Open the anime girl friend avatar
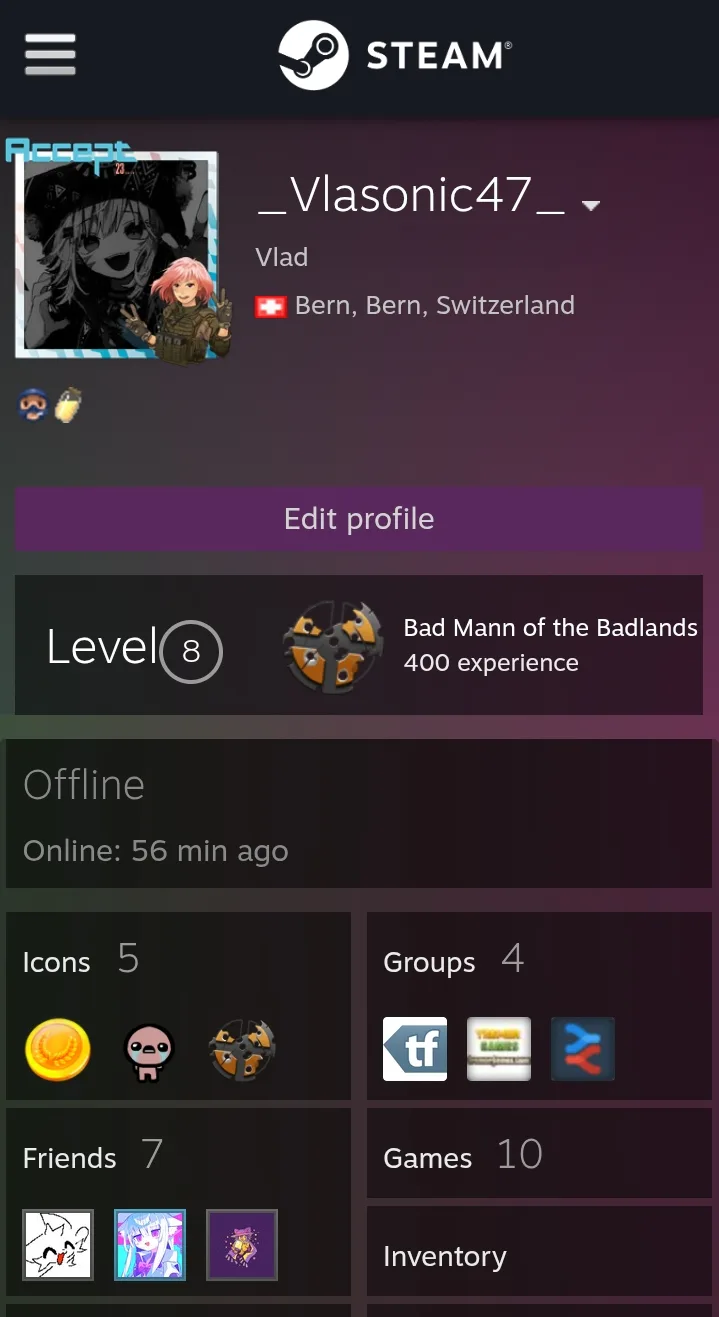This screenshot has height=1317, width=719. point(150,1245)
